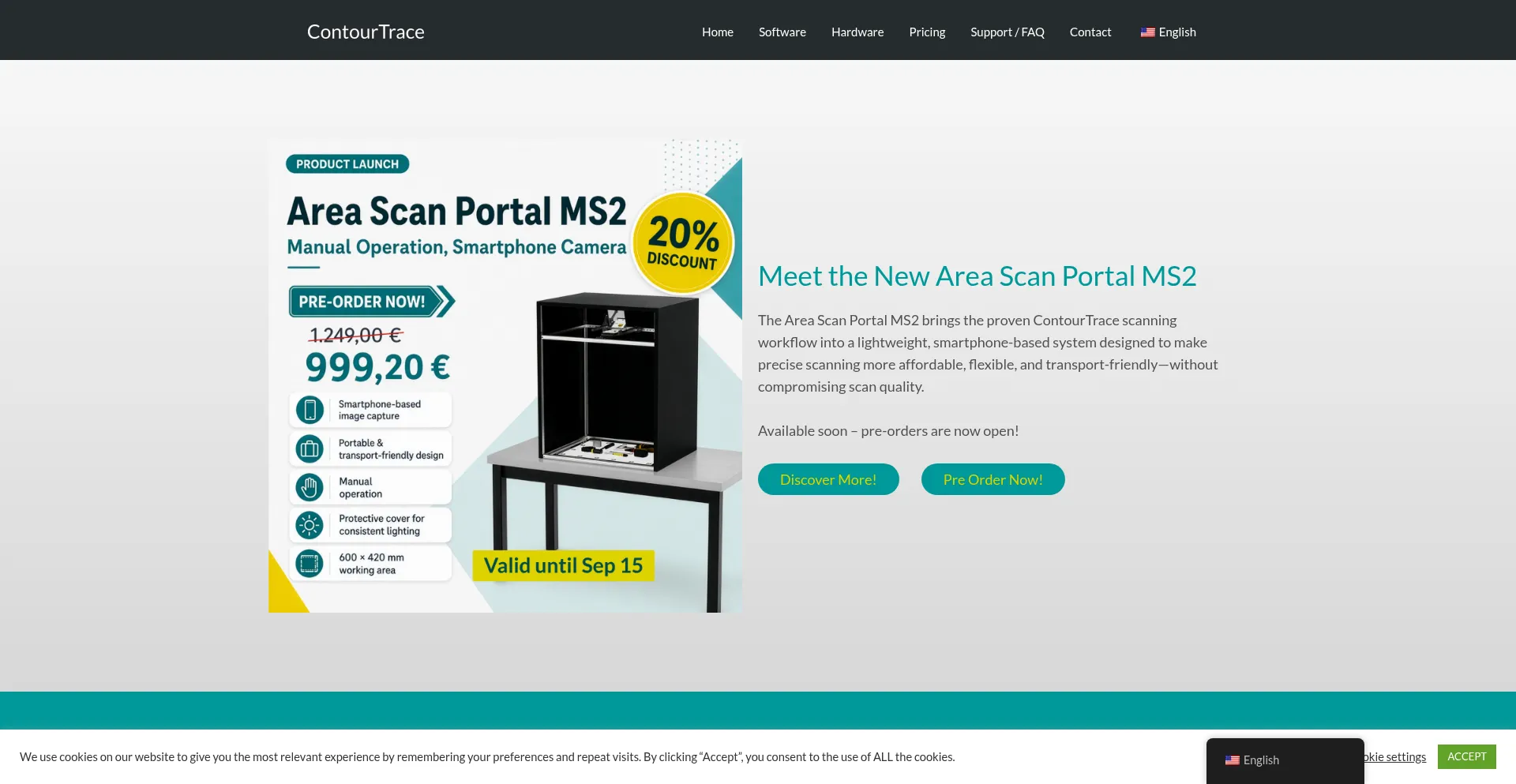Click the 20% DISCOUNT badge
Image resolution: width=1516 pixels, height=784 pixels.
pos(683,243)
